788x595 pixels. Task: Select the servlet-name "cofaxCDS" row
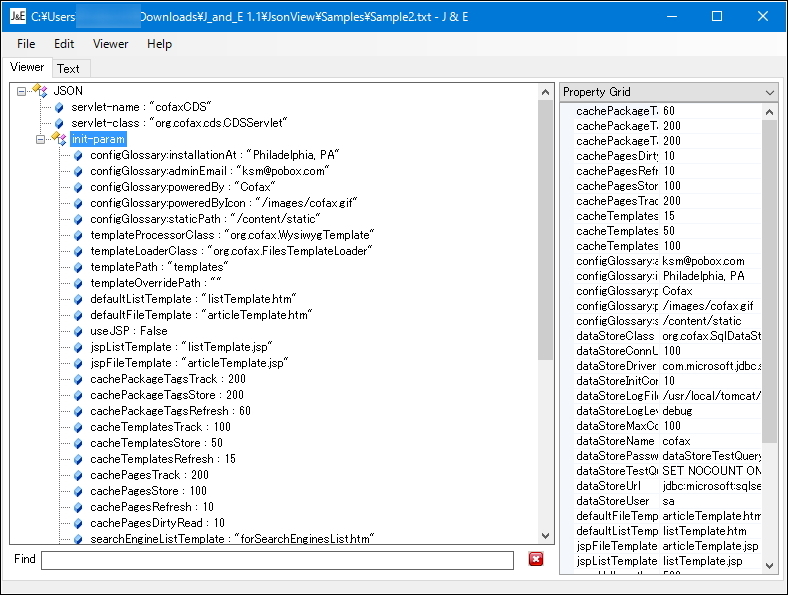[141, 107]
